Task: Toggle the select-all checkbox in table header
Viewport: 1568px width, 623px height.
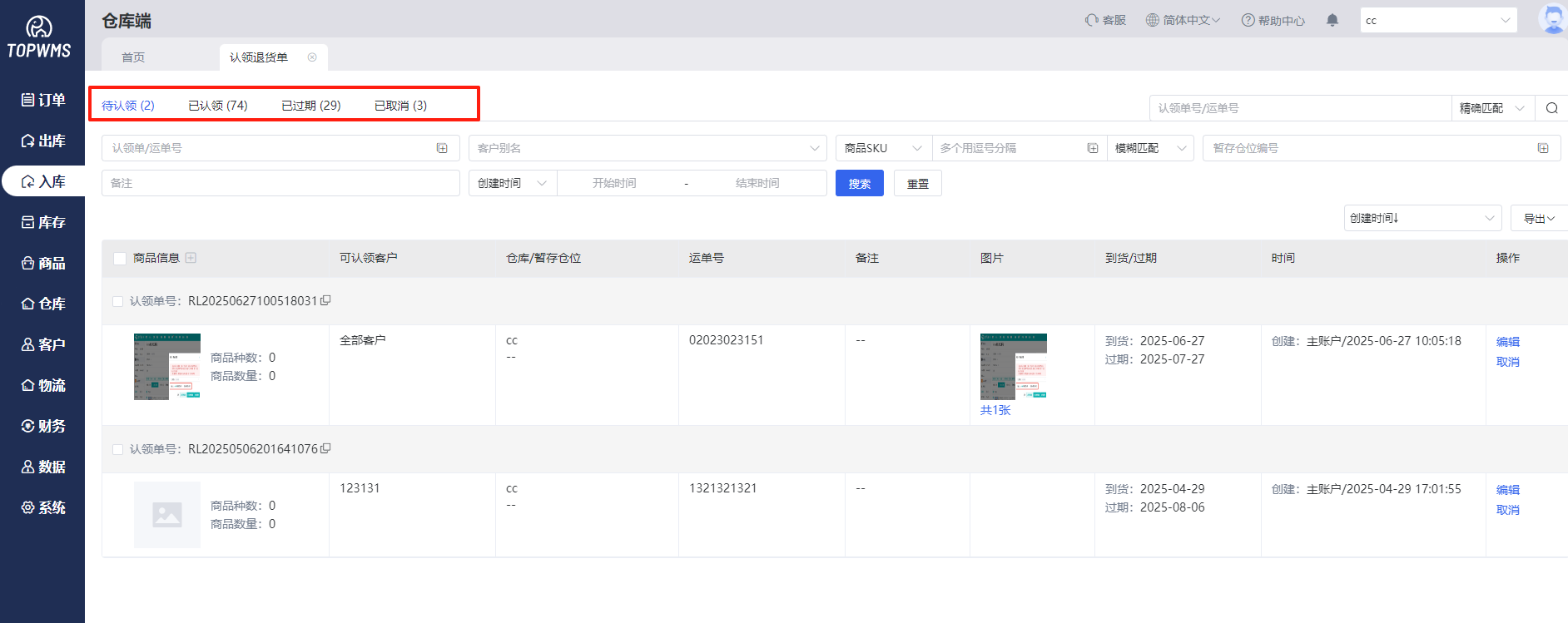Action: pos(120,259)
